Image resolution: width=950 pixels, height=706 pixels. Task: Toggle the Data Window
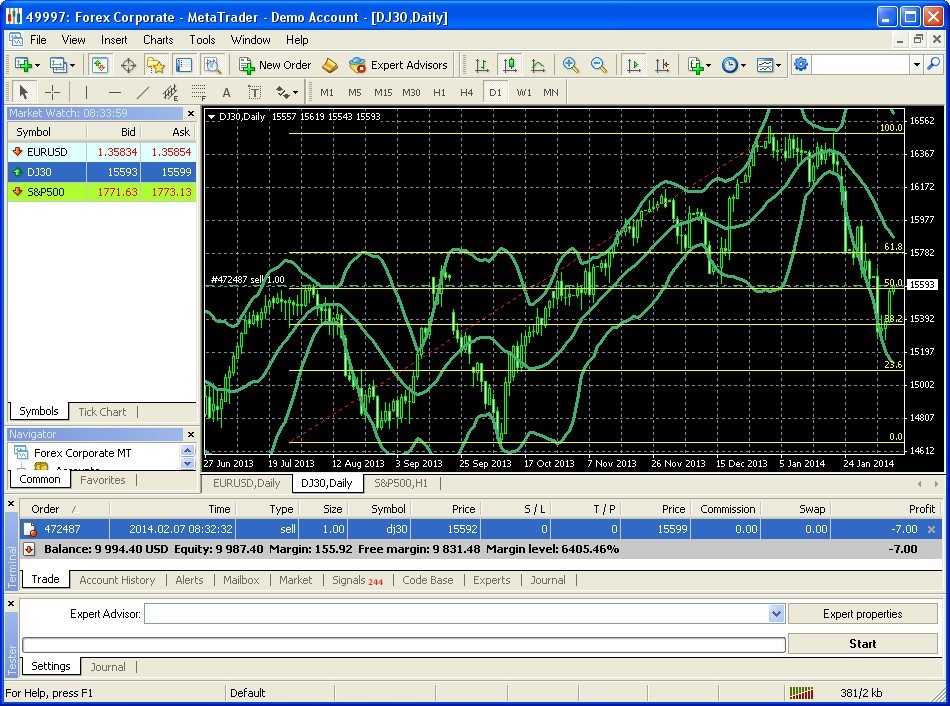[128, 65]
